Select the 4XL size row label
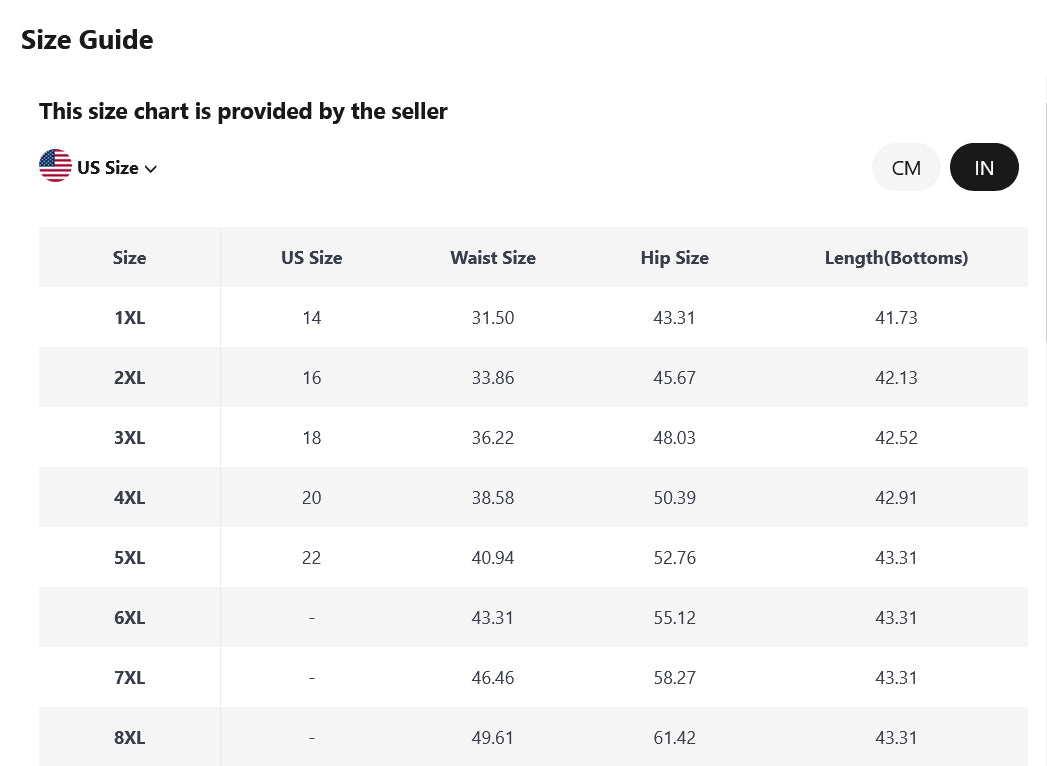 [x=130, y=498]
